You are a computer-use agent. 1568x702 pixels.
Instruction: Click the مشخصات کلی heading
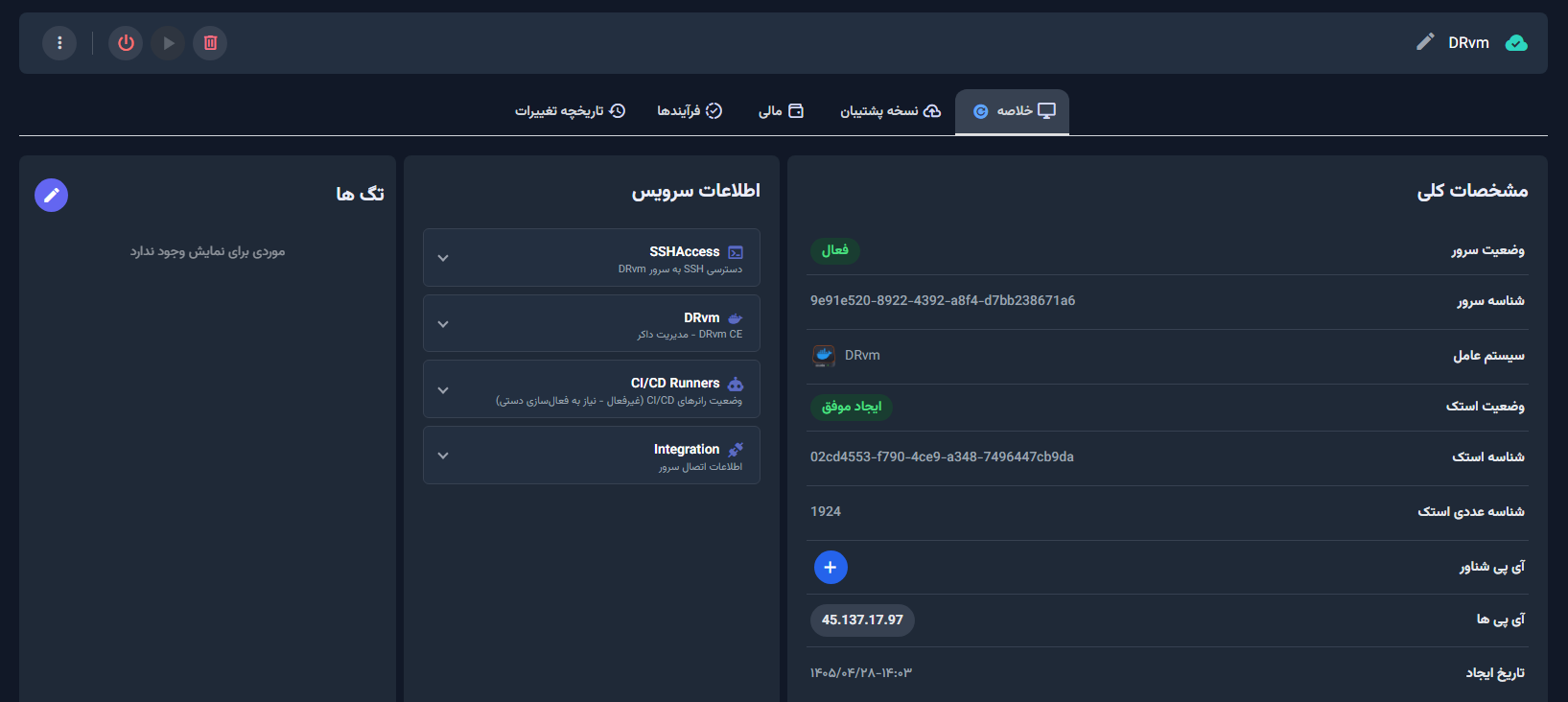1473,191
